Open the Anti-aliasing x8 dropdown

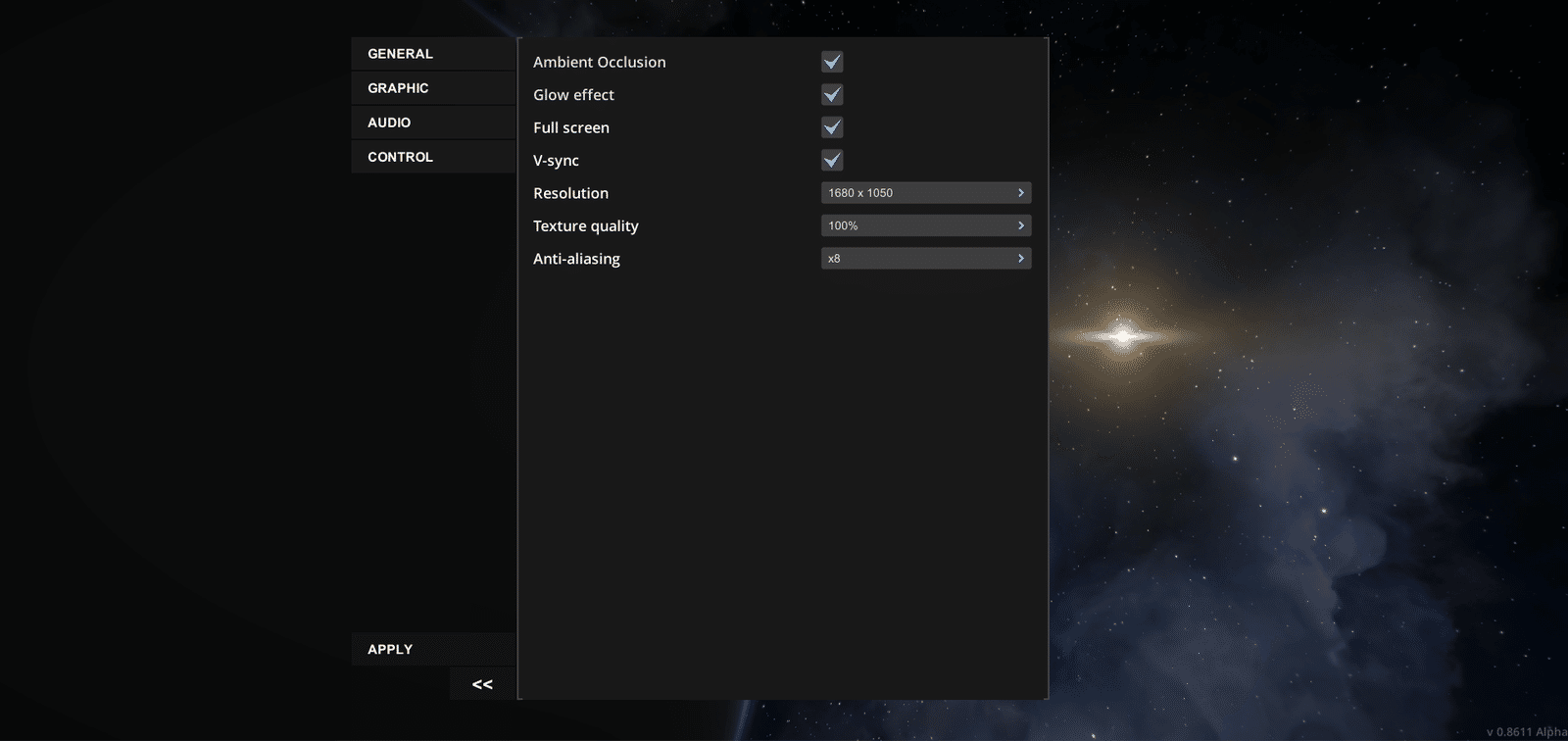tap(926, 259)
